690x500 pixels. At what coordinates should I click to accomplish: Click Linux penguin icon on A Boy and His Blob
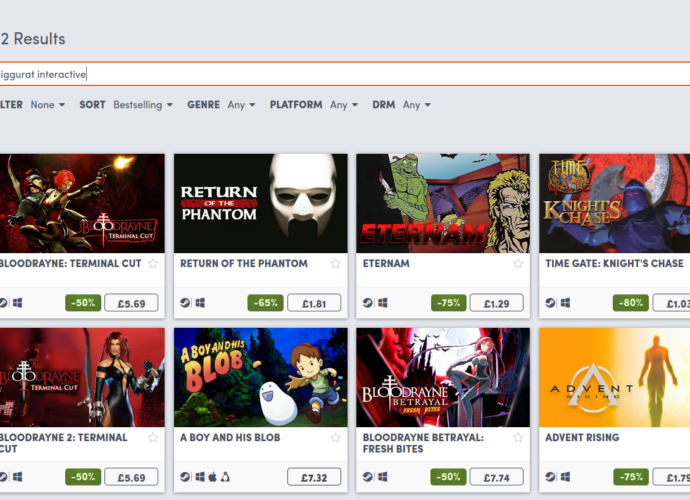[x=225, y=477]
